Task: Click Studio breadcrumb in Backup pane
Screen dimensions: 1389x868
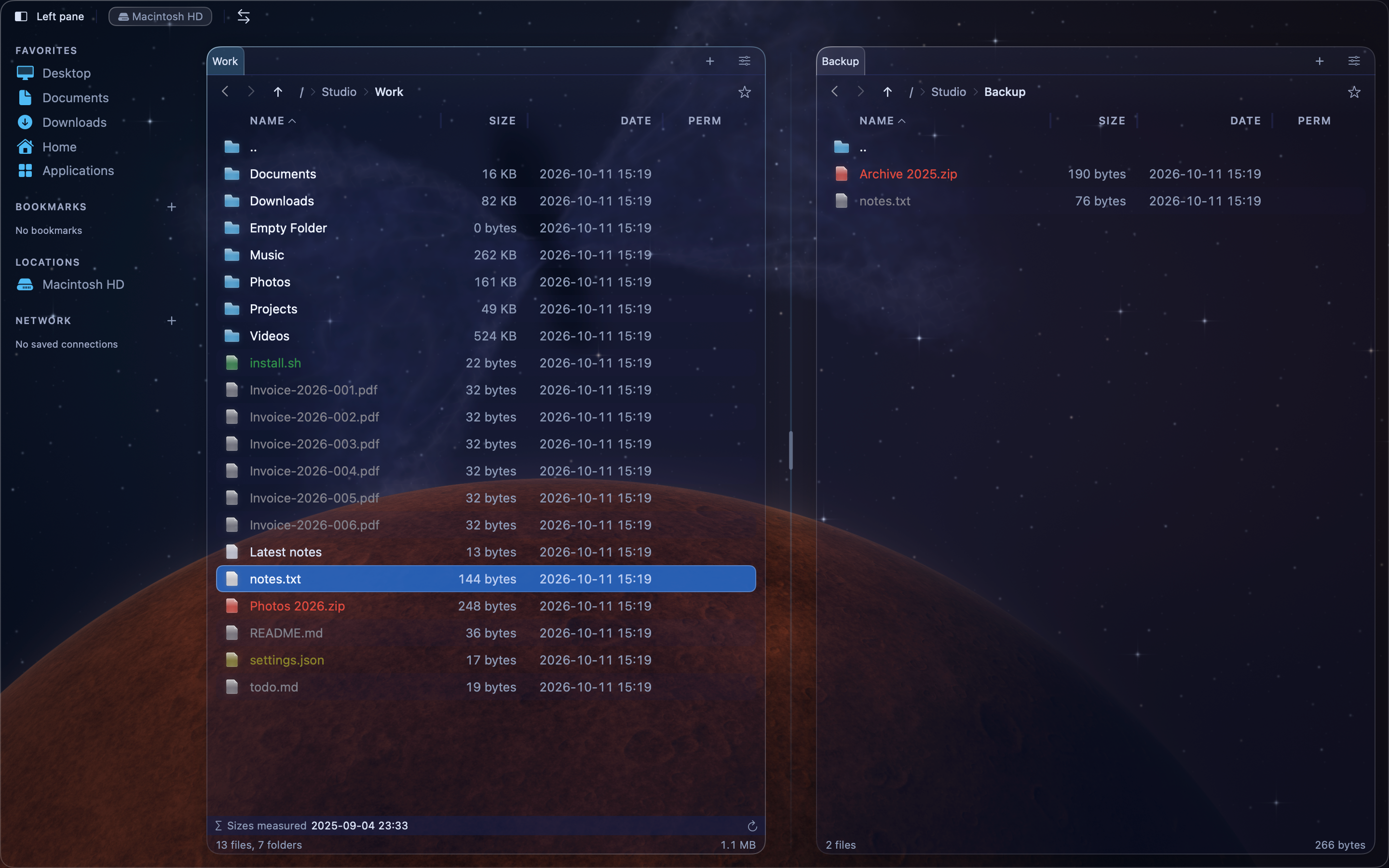Action: [948, 92]
